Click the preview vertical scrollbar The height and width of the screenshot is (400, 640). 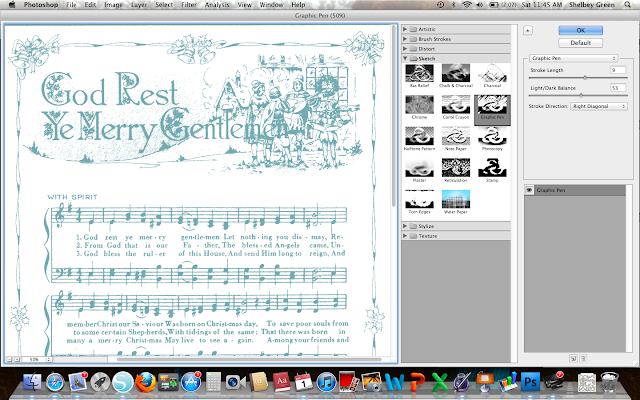tap(393, 116)
